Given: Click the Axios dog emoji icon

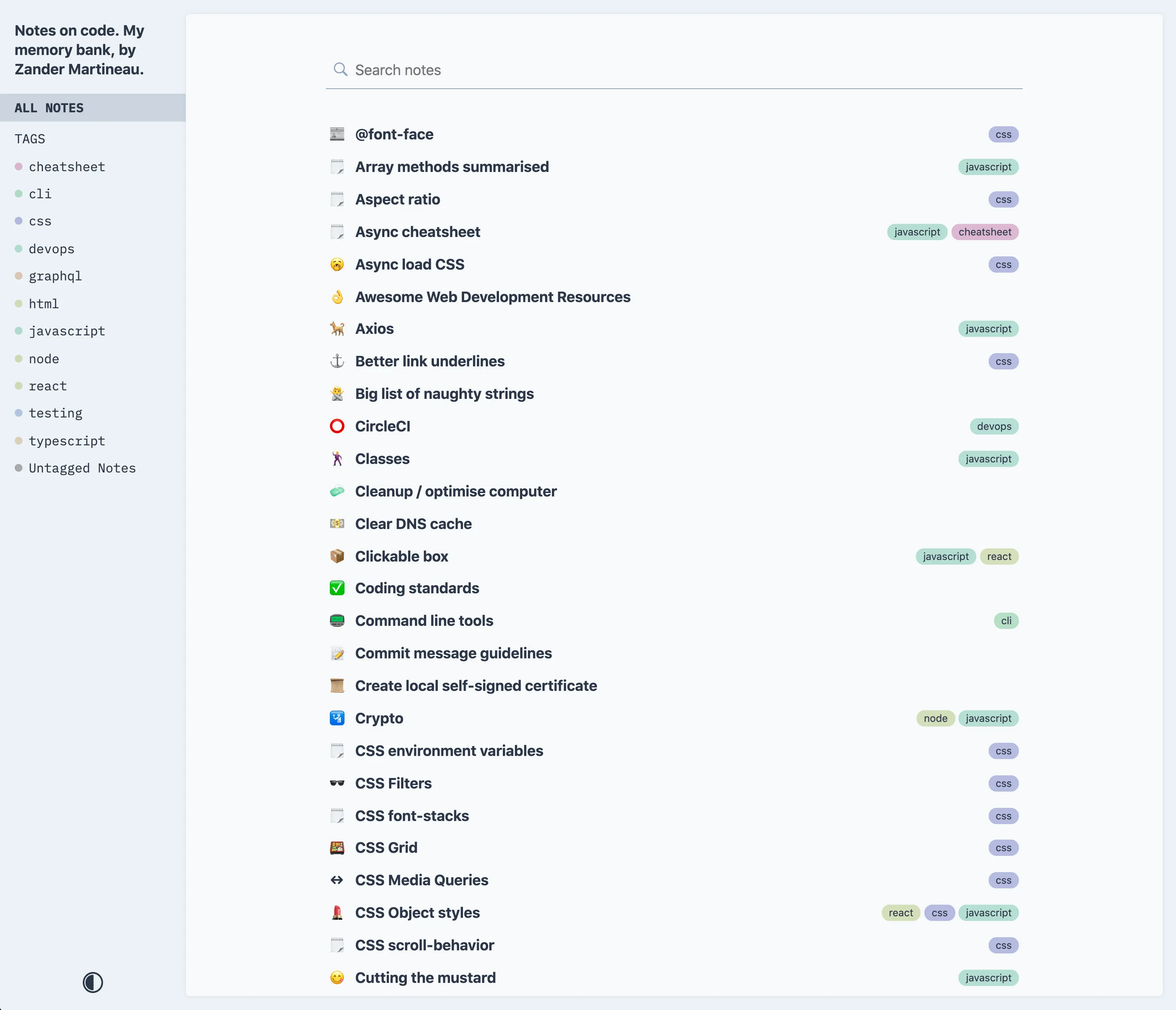Looking at the screenshot, I should pyautogui.click(x=336, y=329).
